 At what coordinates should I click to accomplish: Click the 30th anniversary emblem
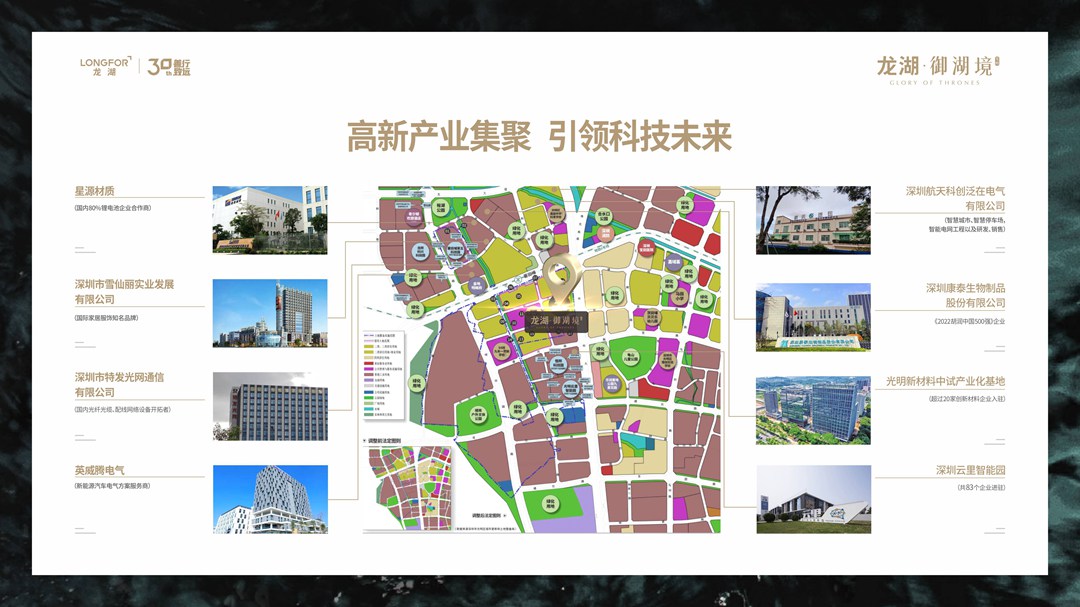pyautogui.click(x=168, y=67)
